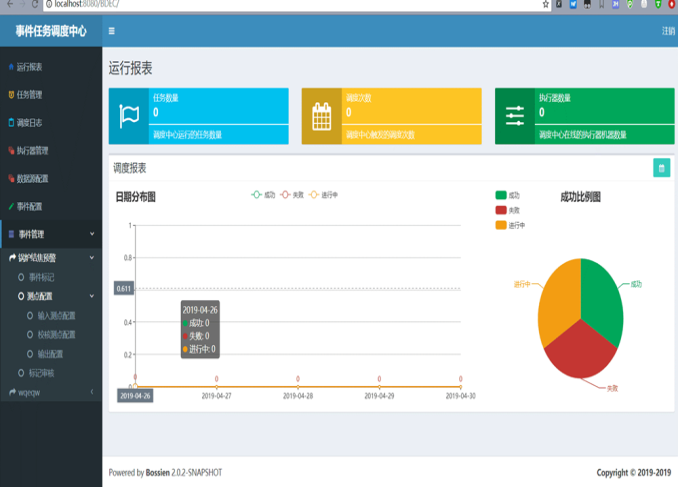Click the 注销 logout link
The height and width of the screenshot is (487, 678).
(667, 31)
